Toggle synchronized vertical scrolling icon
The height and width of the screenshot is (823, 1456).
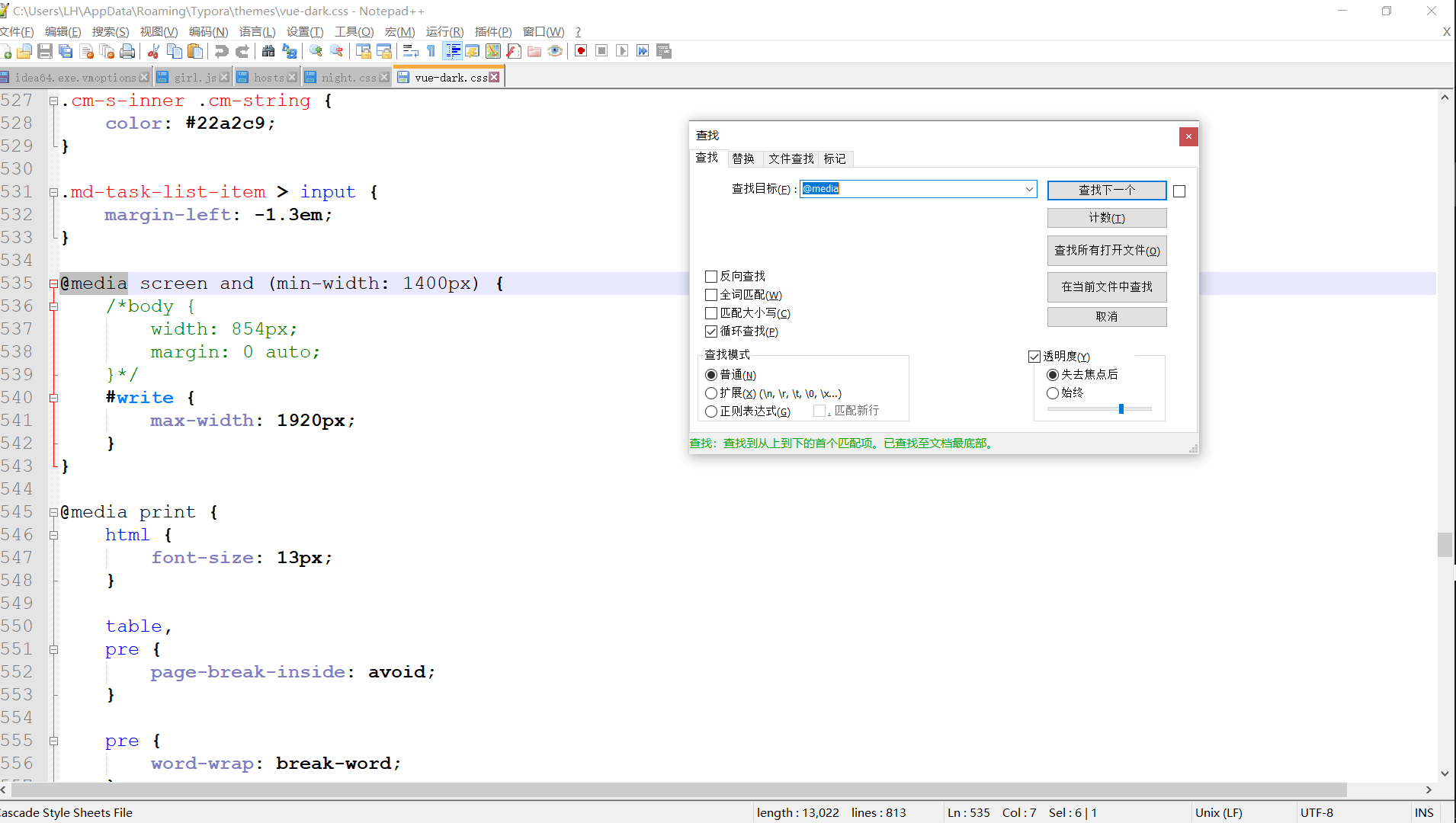[364, 51]
